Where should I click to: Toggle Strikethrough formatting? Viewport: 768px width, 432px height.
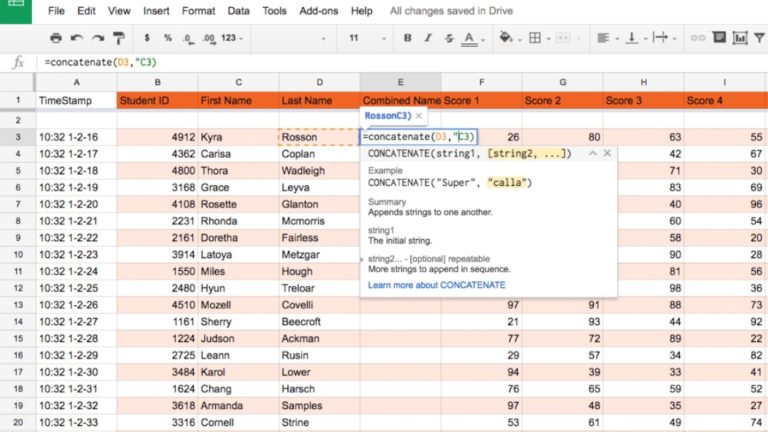tap(447, 38)
